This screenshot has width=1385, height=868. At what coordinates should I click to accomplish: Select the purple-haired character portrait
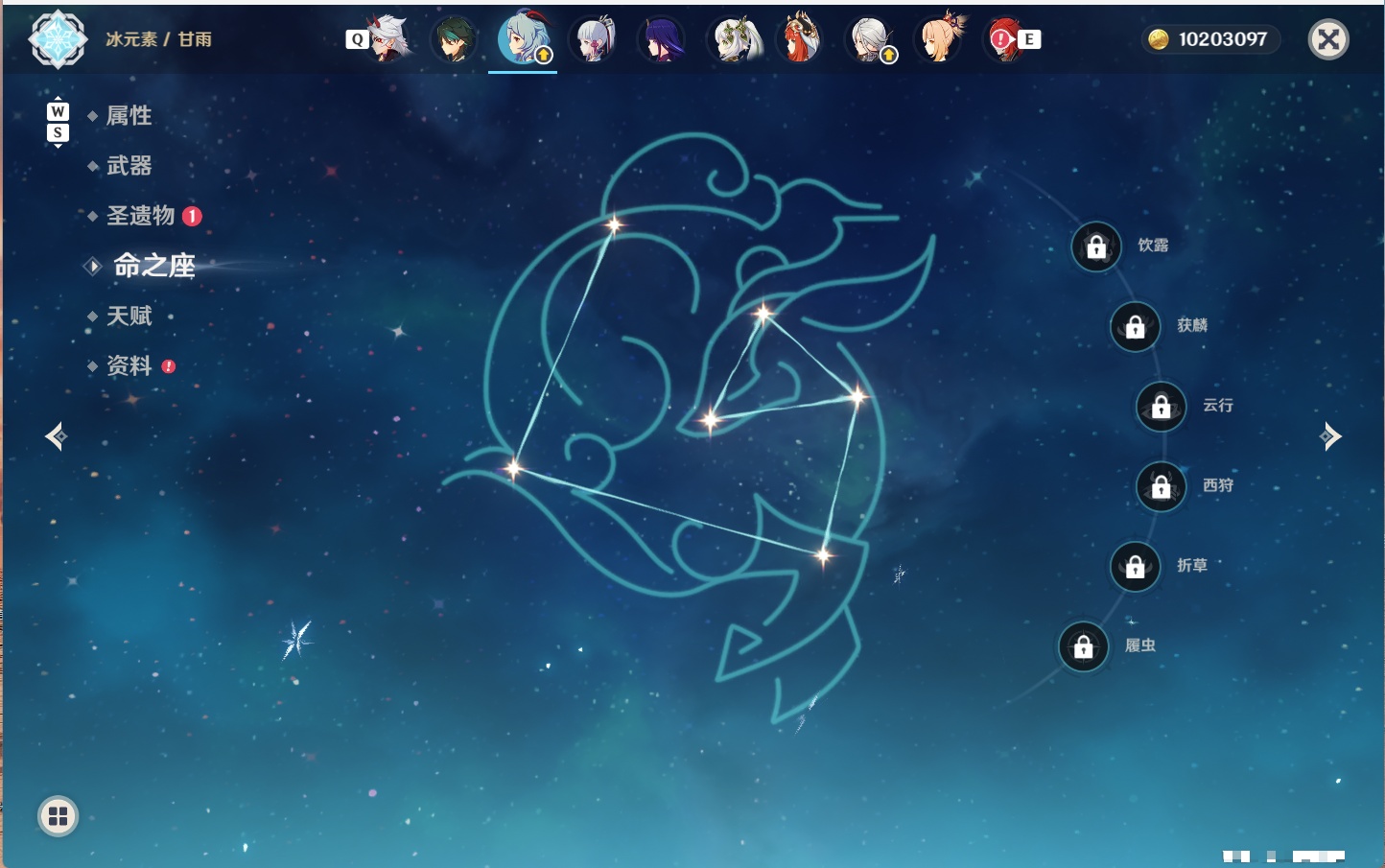tap(662, 39)
